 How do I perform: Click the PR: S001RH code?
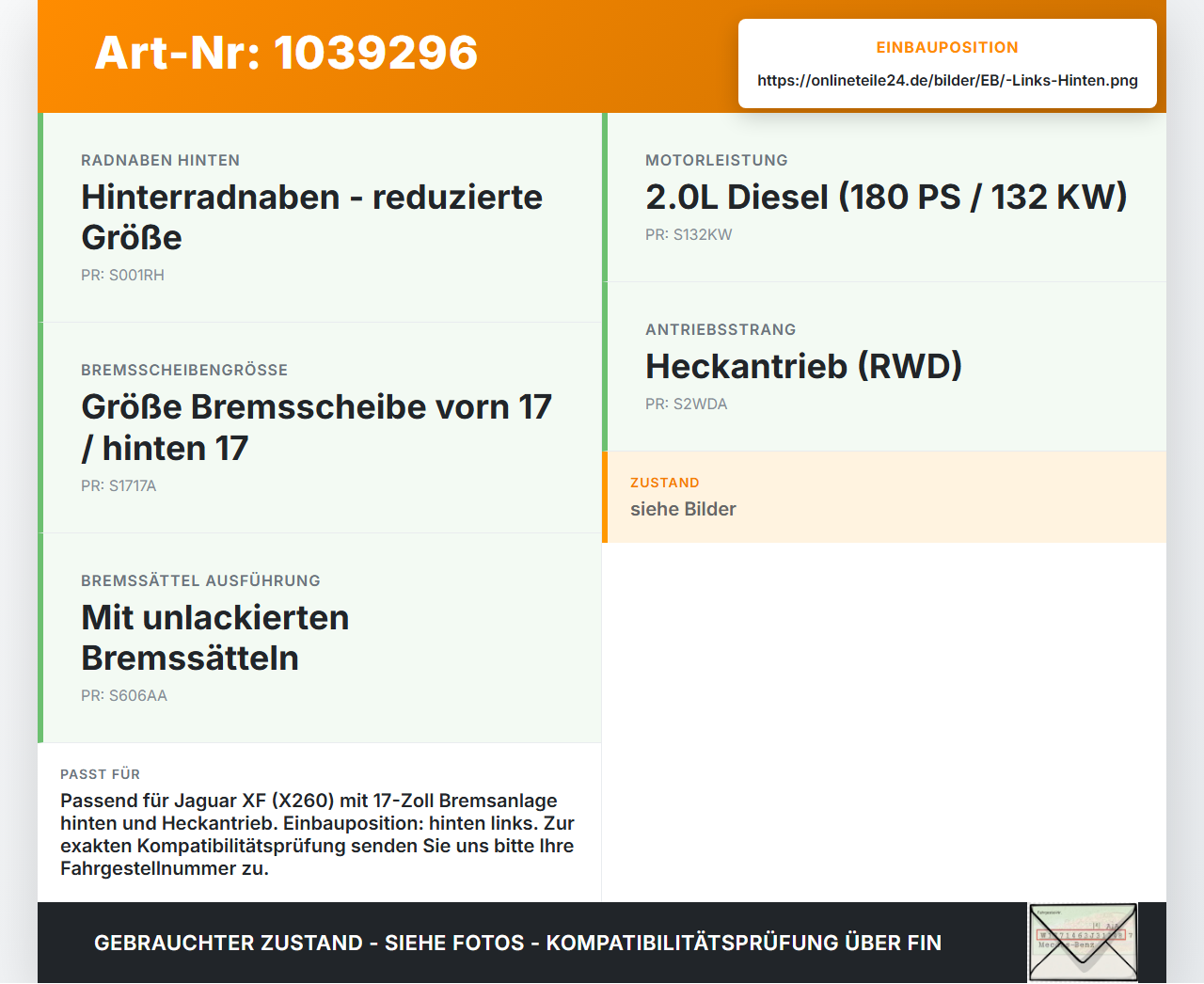tap(122, 275)
